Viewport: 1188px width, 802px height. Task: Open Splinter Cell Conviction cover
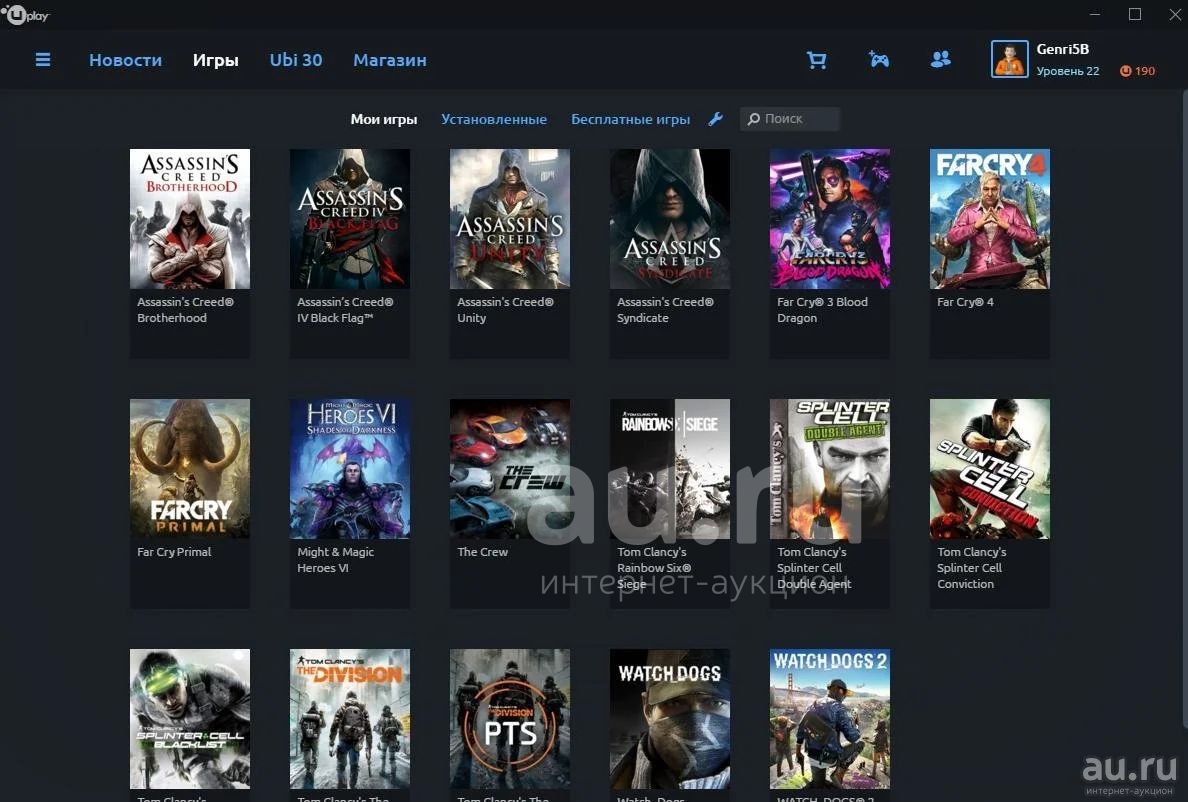989,469
